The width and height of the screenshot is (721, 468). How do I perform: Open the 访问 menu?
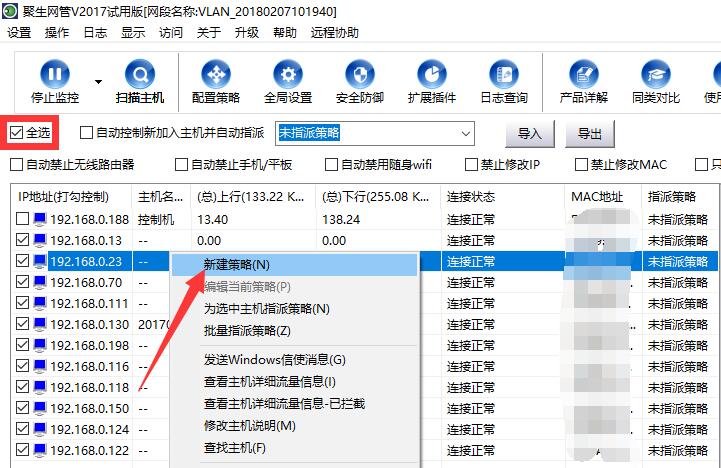[171, 33]
